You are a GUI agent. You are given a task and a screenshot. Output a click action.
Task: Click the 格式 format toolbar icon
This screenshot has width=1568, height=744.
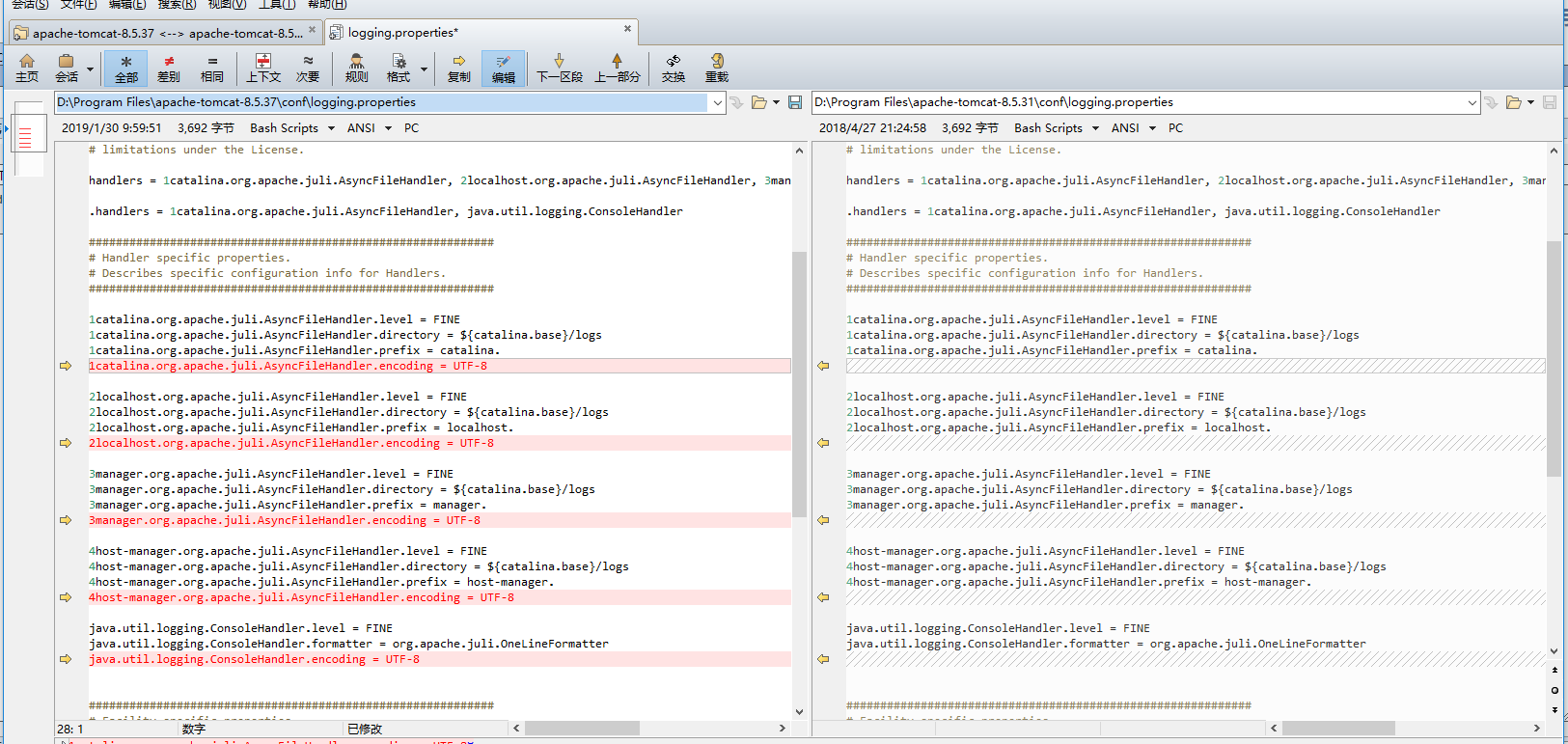point(398,69)
